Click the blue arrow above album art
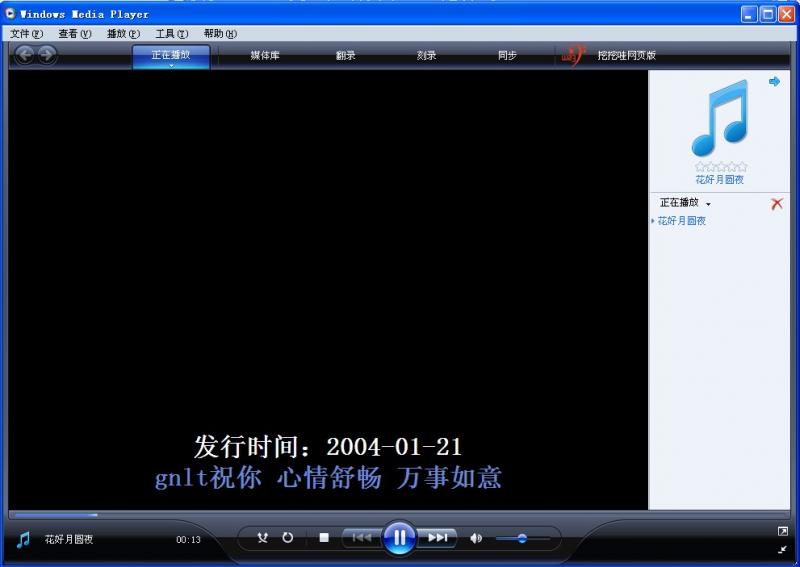The height and width of the screenshot is (567, 800). coord(774,82)
